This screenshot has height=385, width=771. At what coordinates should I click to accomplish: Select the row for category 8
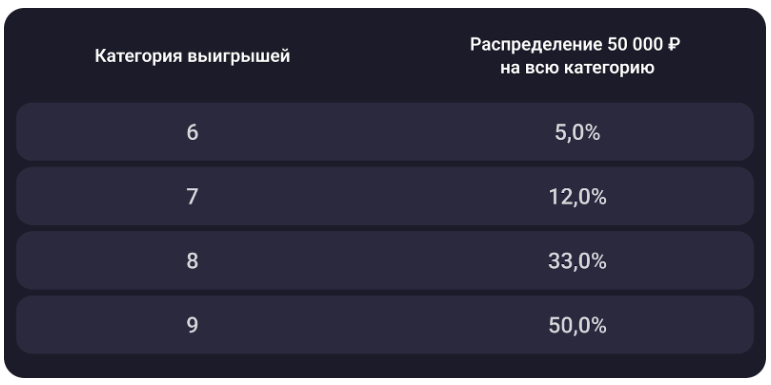pyautogui.click(x=385, y=261)
